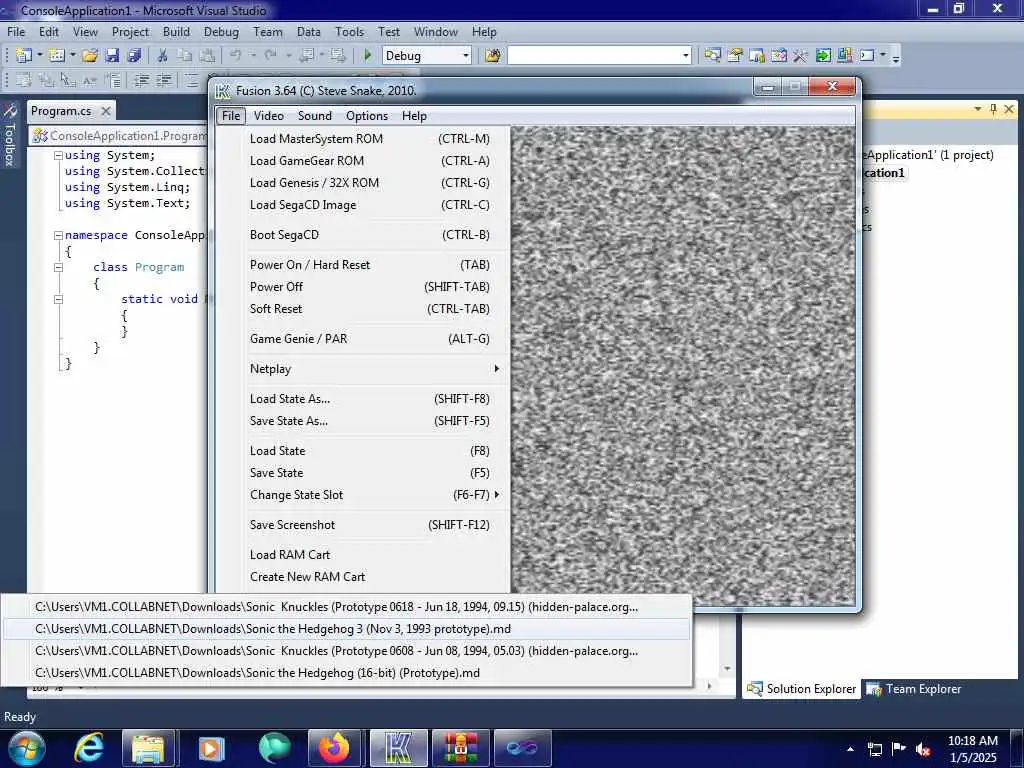This screenshot has height=768, width=1024.
Task: Click muted volume tray icon
Action: tap(923, 750)
